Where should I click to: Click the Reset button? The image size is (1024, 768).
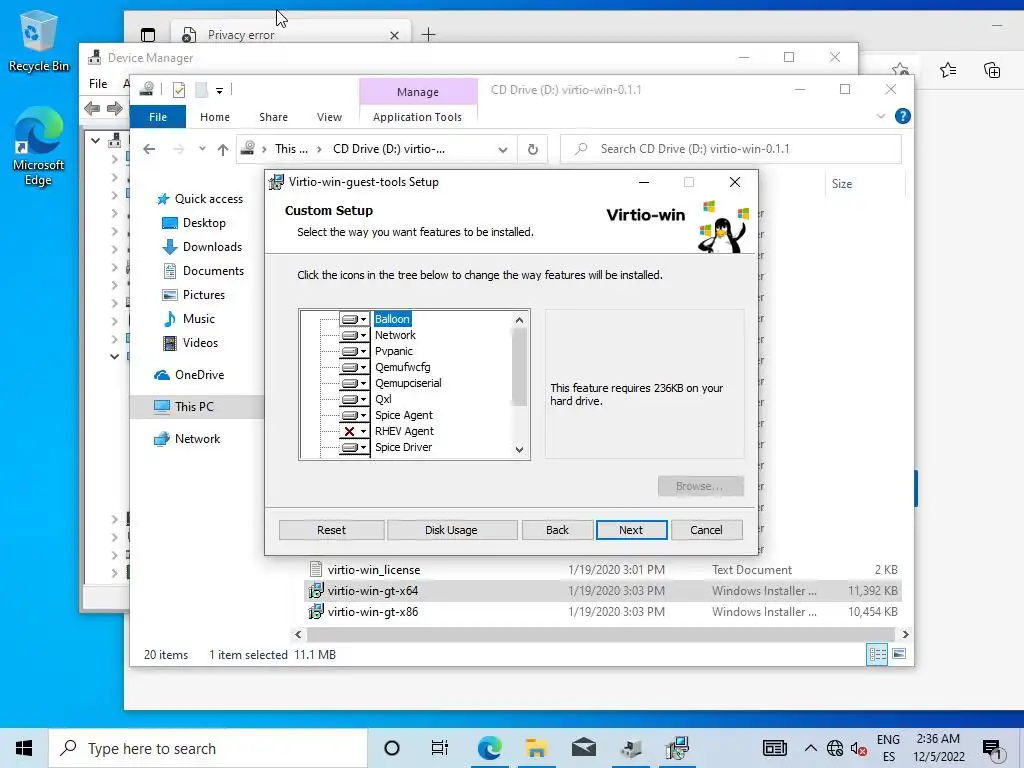click(x=331, y=530)
